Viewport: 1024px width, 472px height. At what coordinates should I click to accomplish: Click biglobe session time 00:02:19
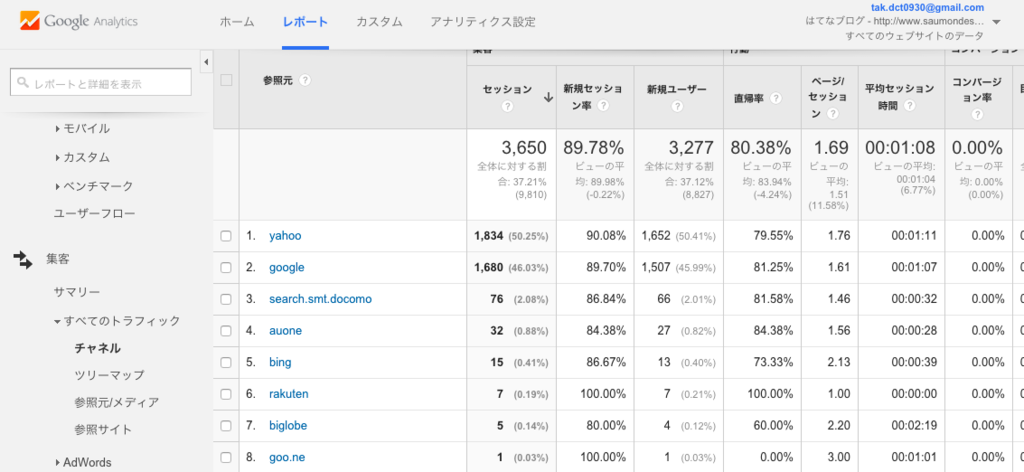click(x=914, y=426)
